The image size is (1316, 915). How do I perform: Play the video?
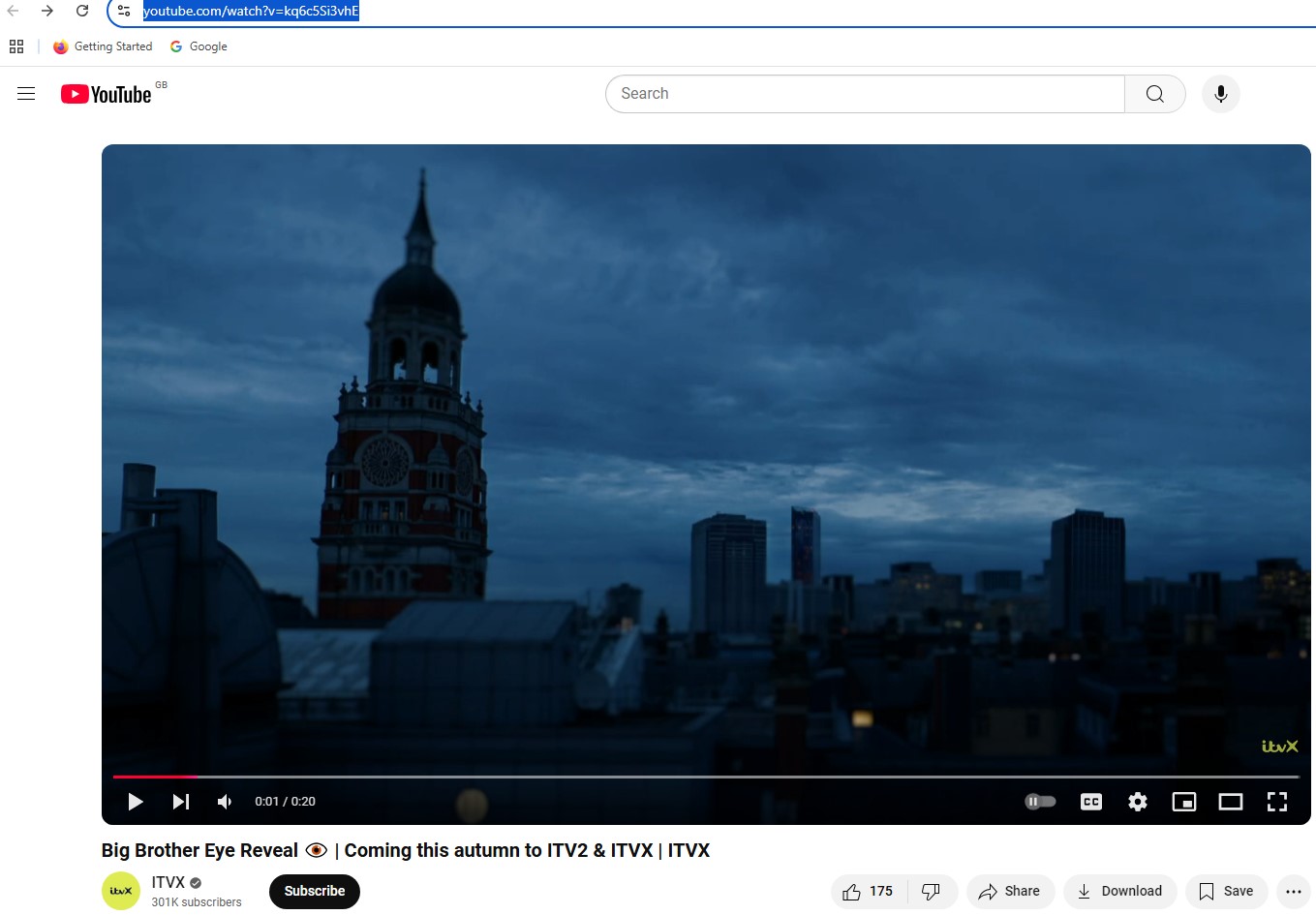click(x=136, y=802)
